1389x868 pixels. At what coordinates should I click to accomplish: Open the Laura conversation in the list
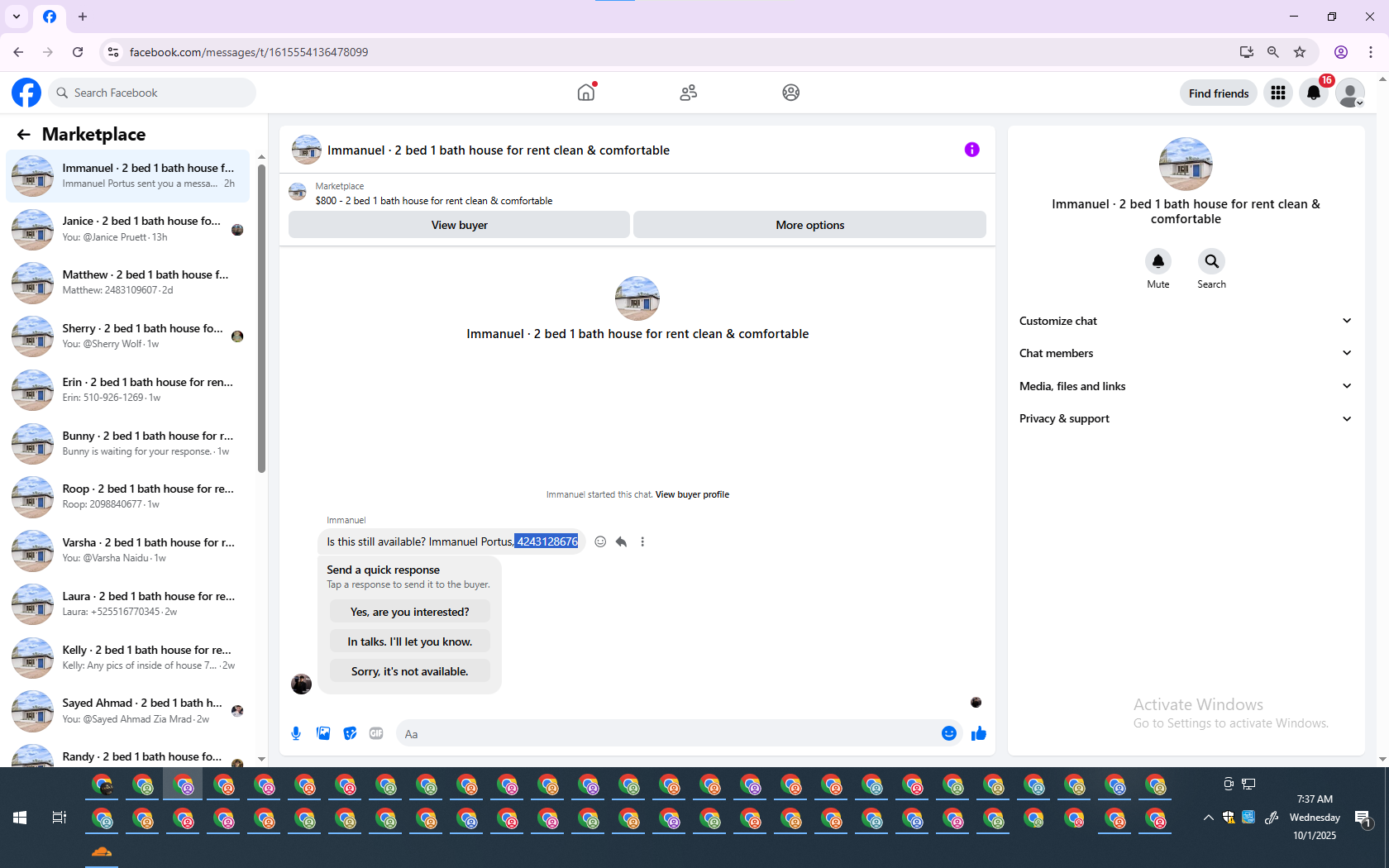[x=128, y=604]
